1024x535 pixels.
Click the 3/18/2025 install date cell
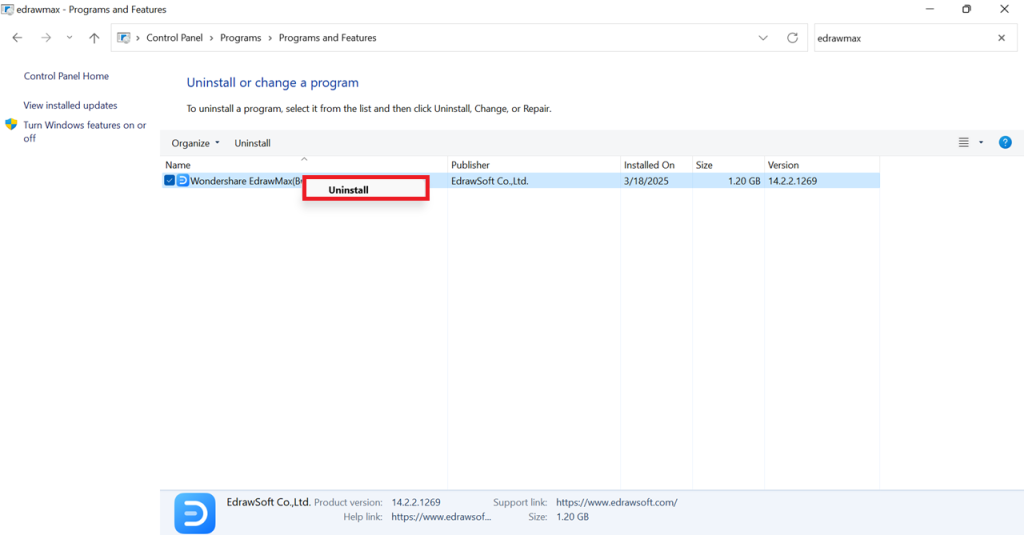point(647,181)
